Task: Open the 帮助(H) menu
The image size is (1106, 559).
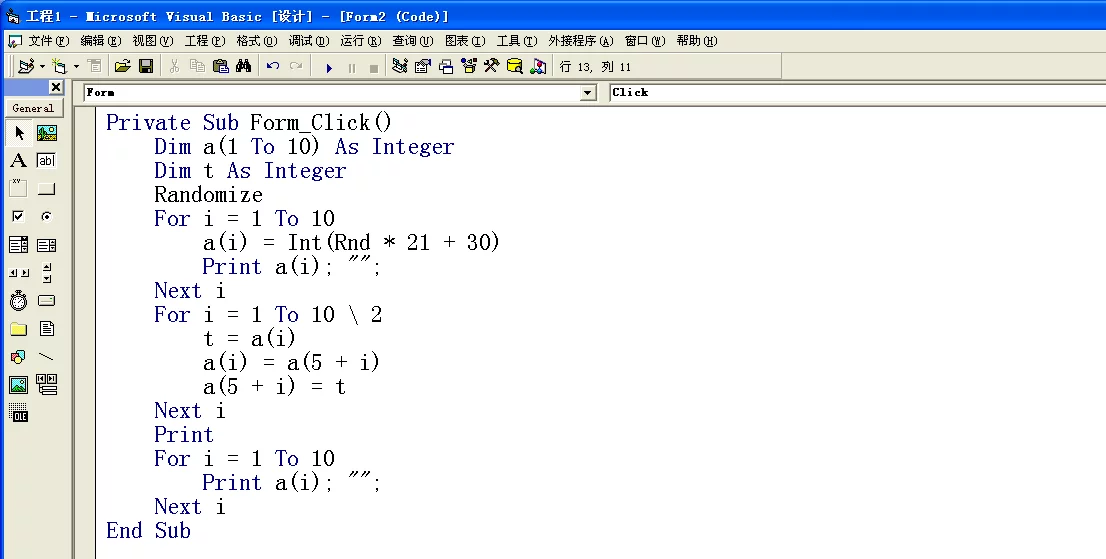Action: (697, 41)
